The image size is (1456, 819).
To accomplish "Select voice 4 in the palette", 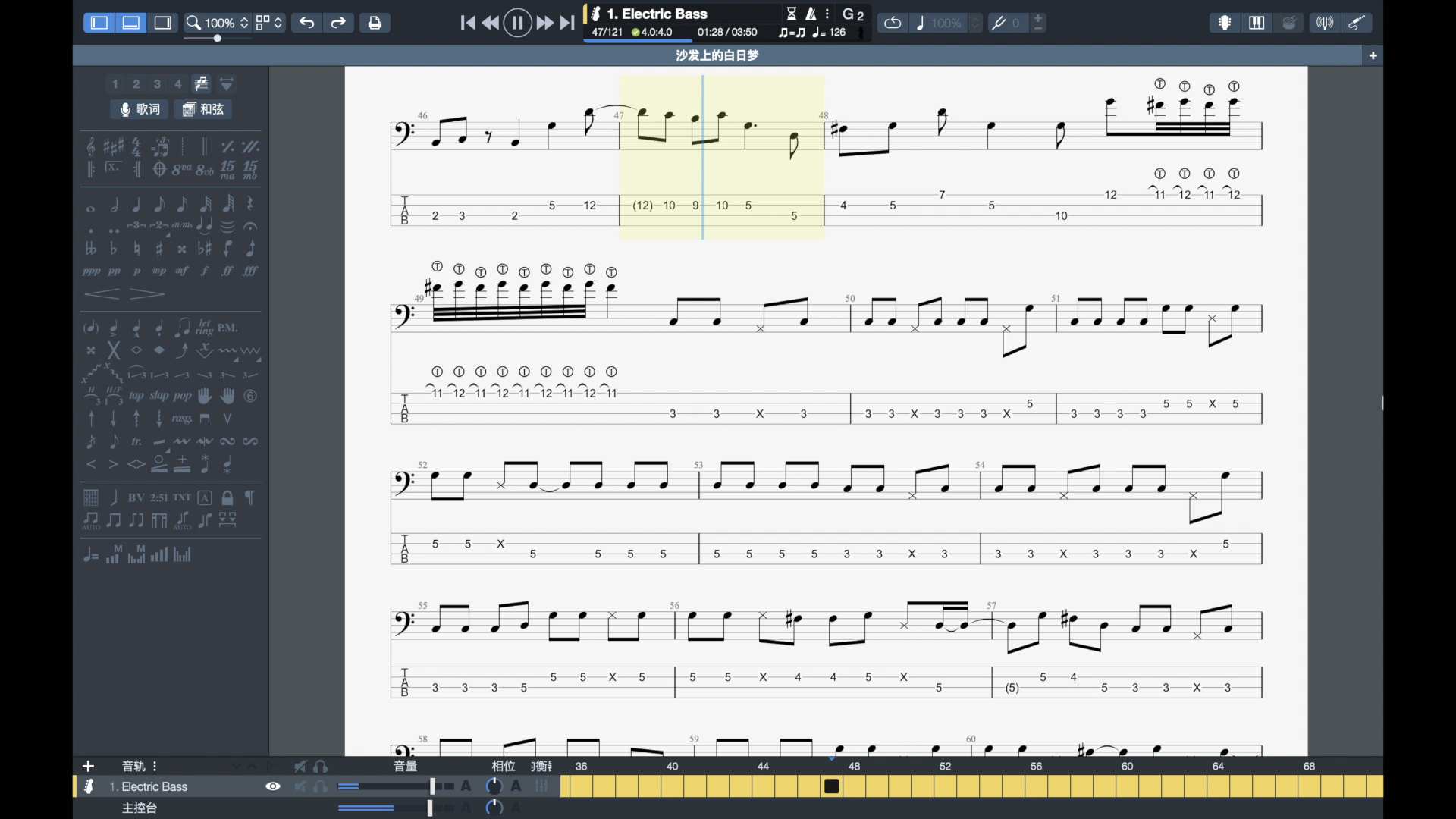I will click(x=178, y=84).
